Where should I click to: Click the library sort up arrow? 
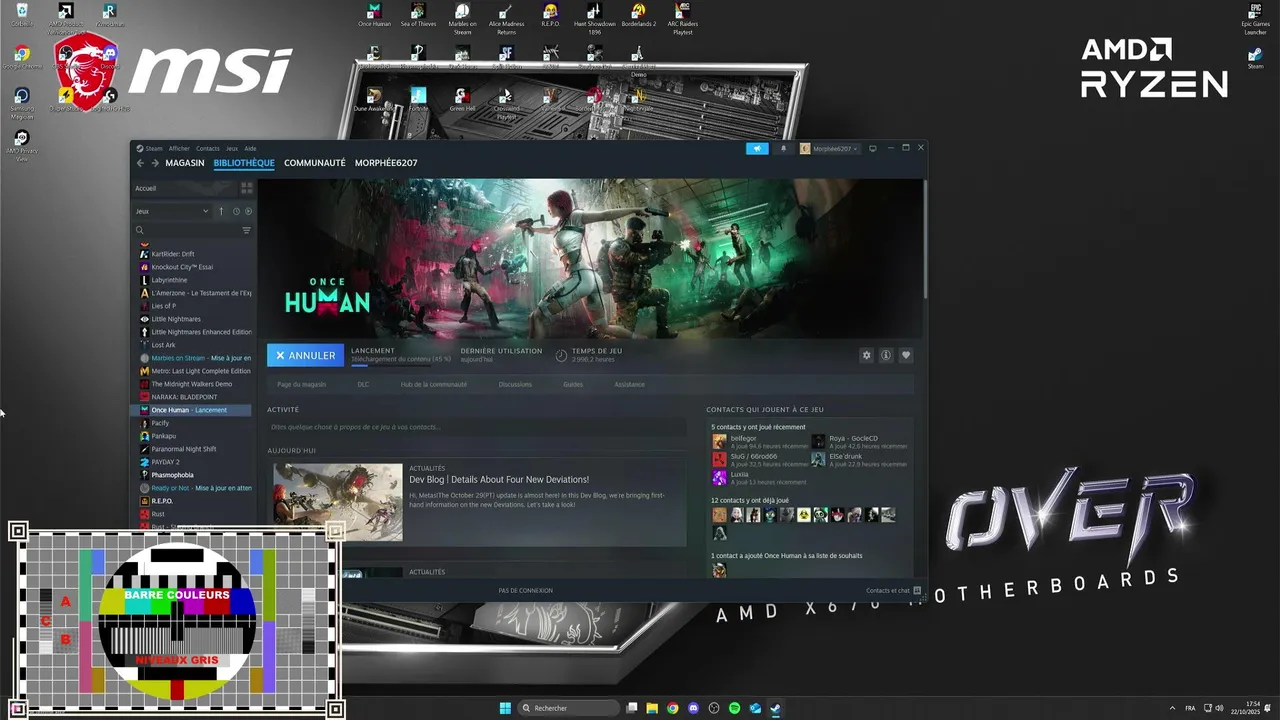pos(221,211)
